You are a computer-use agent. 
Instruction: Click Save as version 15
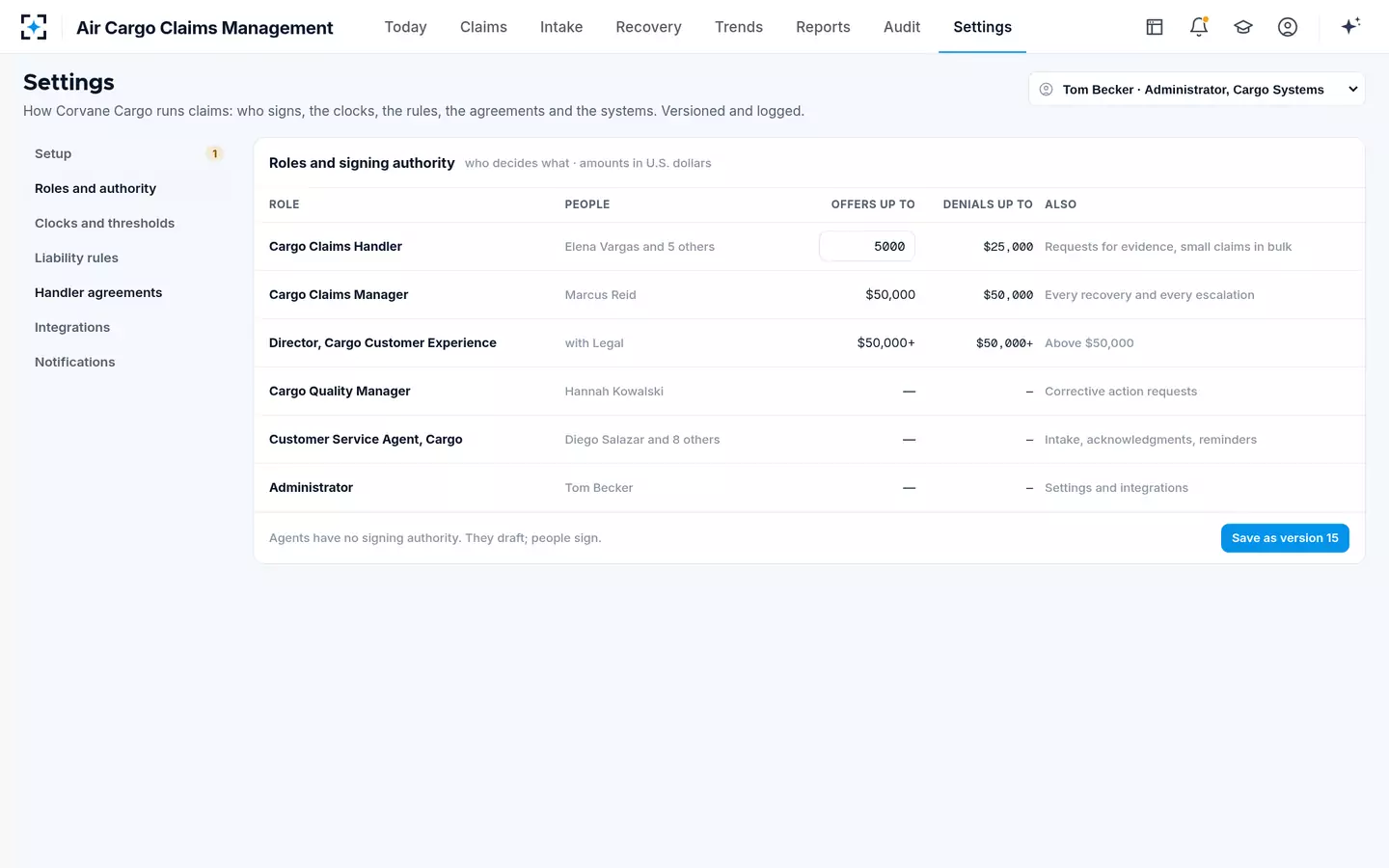coord(1285,538)
